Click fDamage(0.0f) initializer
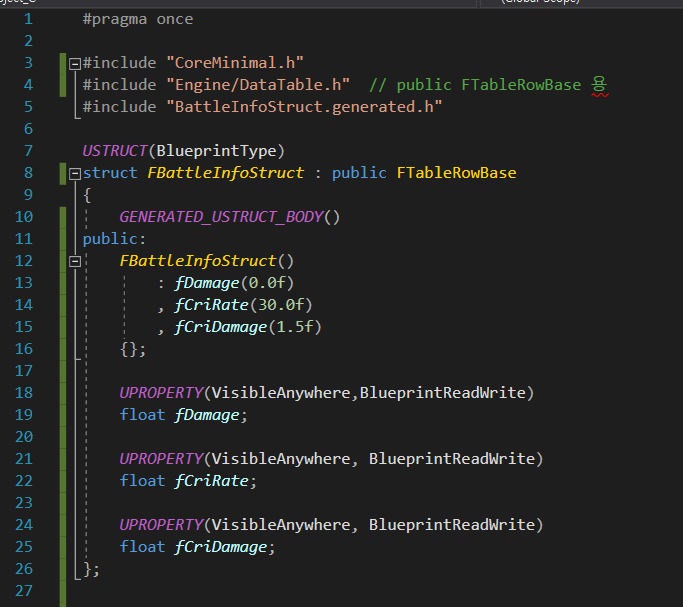Viewport: 683px width, 607px height. click(234, 283)
